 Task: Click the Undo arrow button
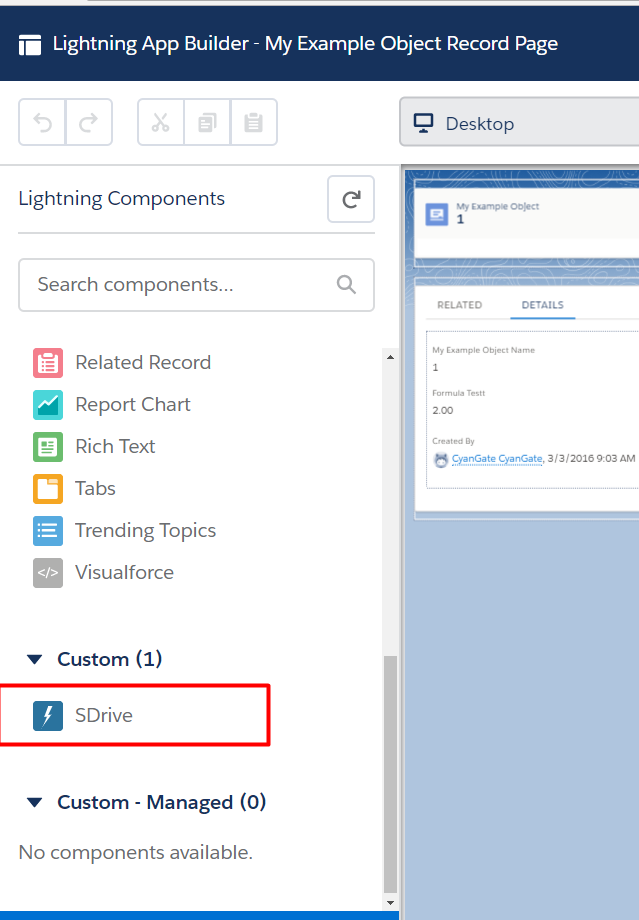(x=42, y=123)
